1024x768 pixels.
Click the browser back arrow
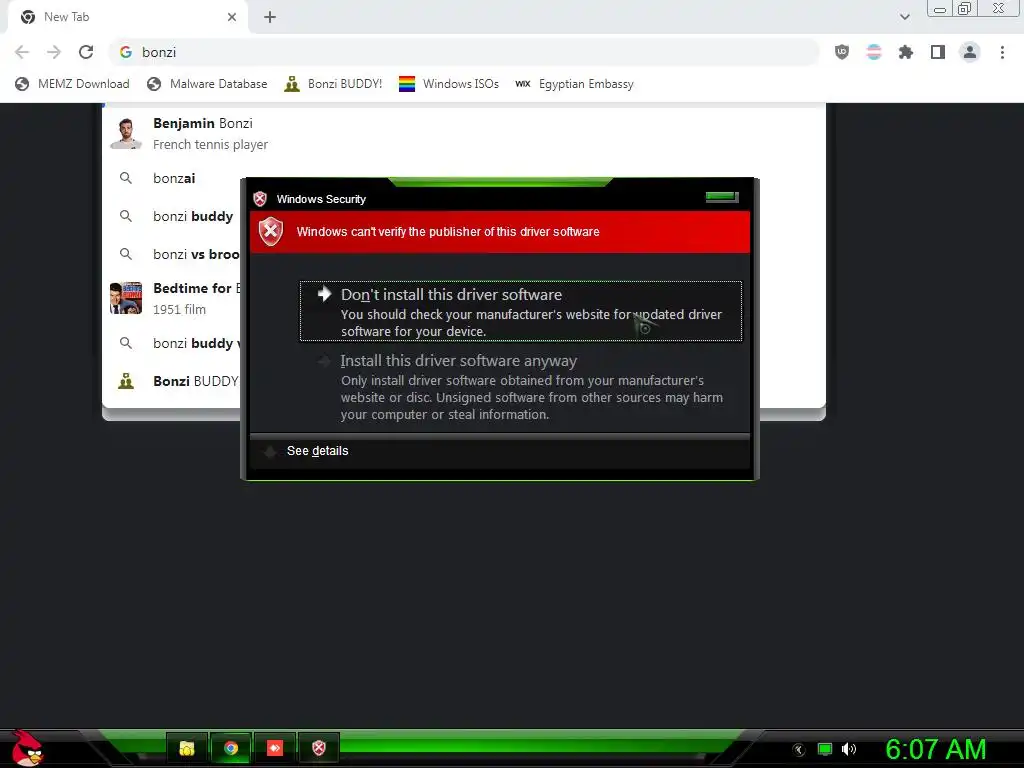[x=22, y=52]
